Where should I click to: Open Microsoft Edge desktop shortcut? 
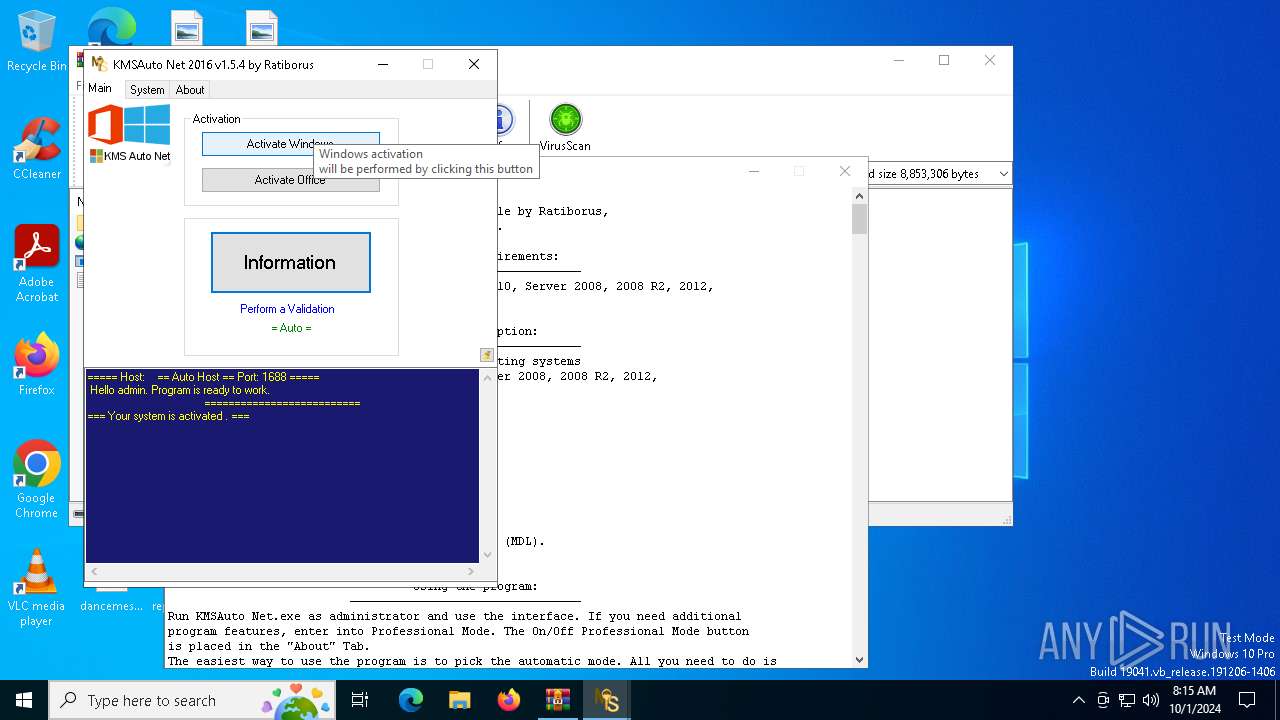(x=111, y=27)
